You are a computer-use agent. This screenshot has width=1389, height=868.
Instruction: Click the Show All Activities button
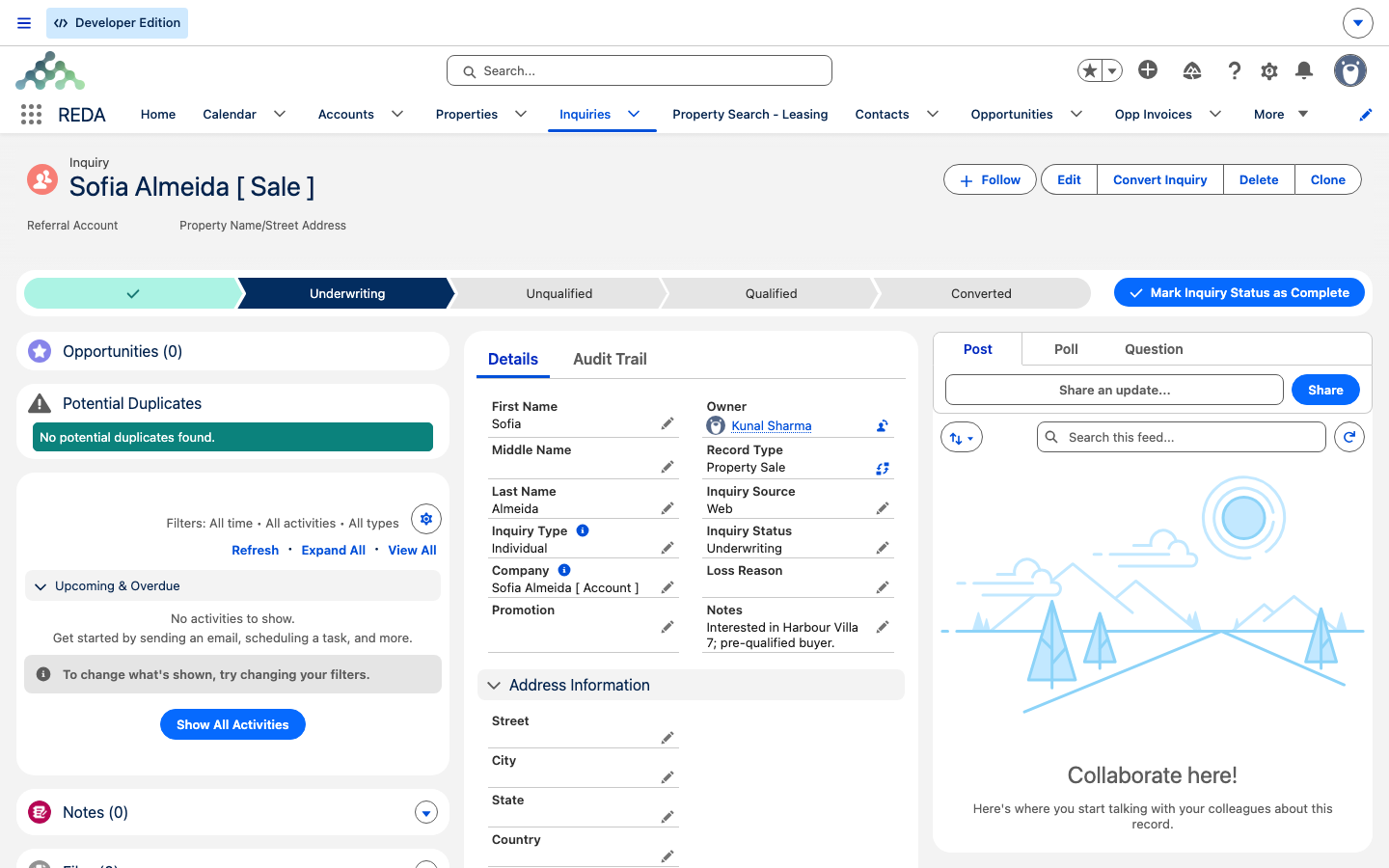(232, 724)
